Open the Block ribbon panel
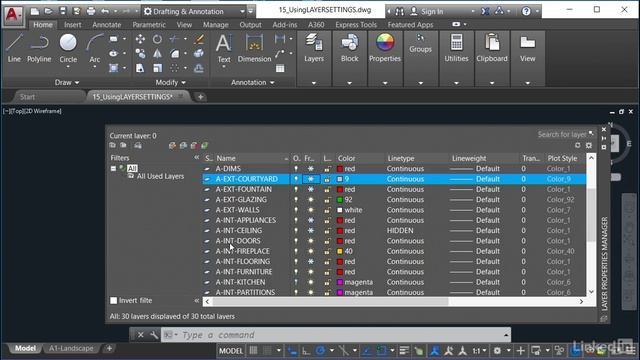The image size is (640, 360). tap(349, 48)
